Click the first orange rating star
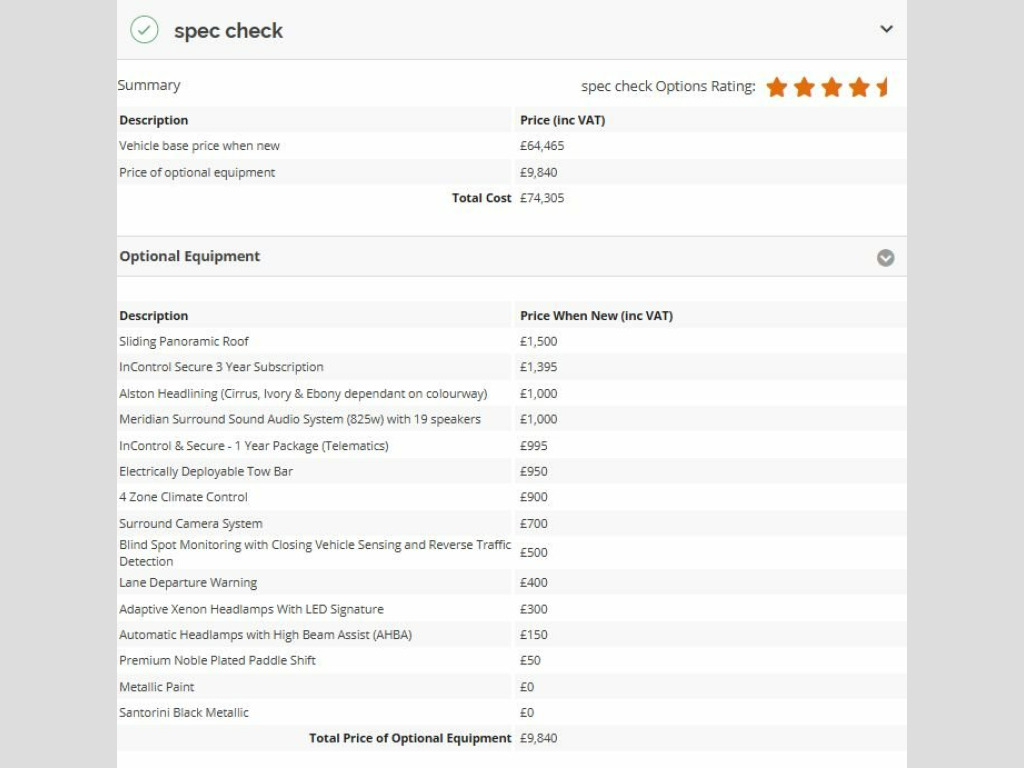Screen dimensions: 1024x768 [x=777, y=87]
